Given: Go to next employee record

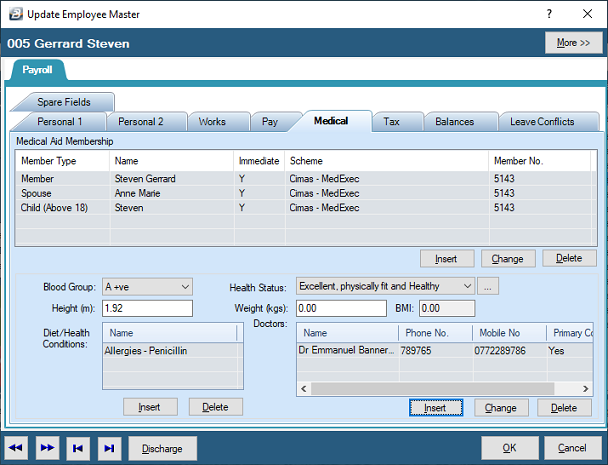Looking at the screenshot, I should pos(47,448).
